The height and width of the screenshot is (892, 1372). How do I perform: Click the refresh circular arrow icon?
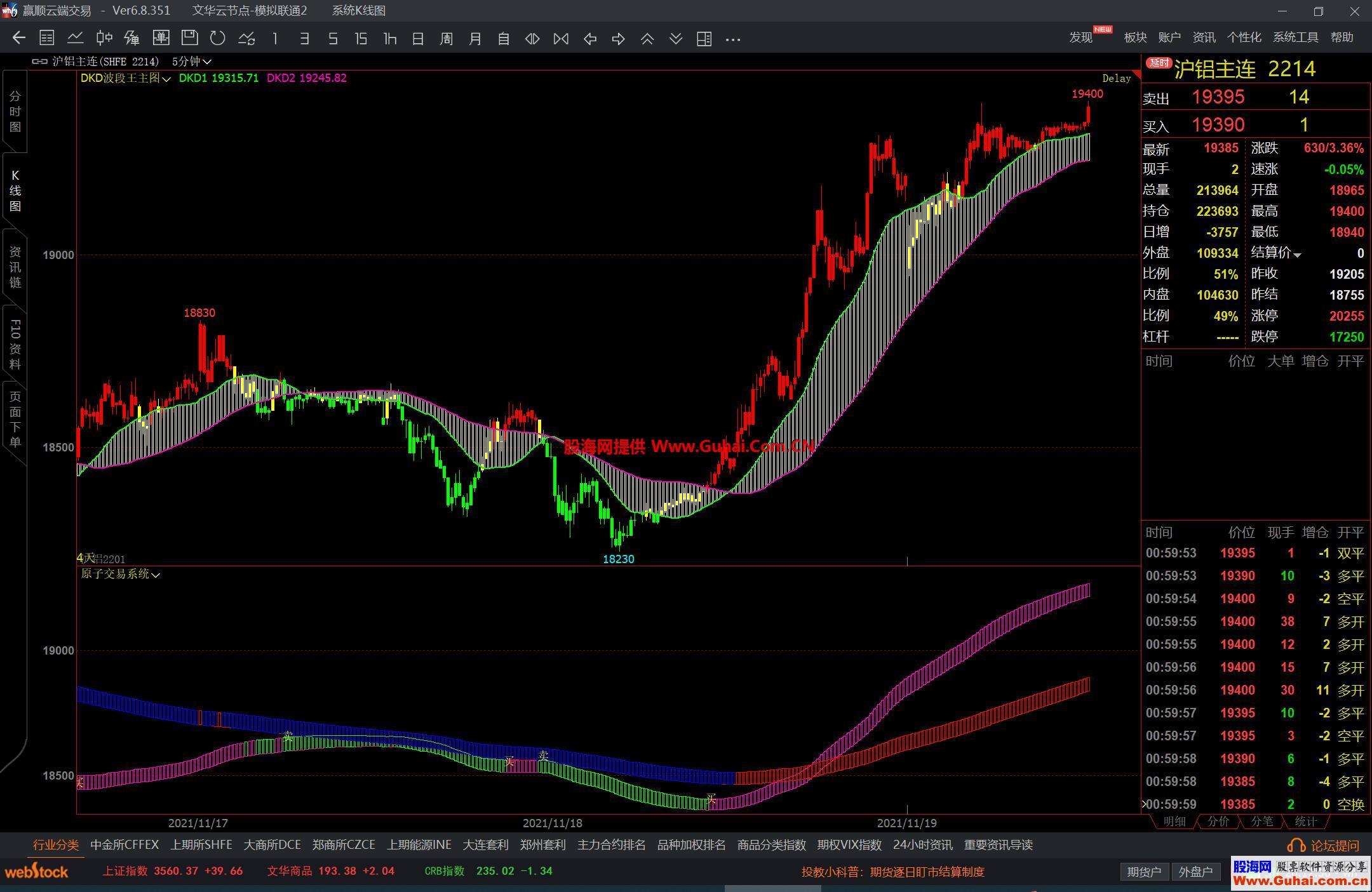[218, 38]
